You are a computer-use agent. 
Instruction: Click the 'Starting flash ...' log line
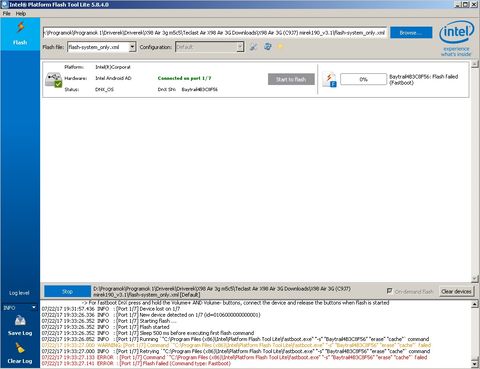coord(109,321)
